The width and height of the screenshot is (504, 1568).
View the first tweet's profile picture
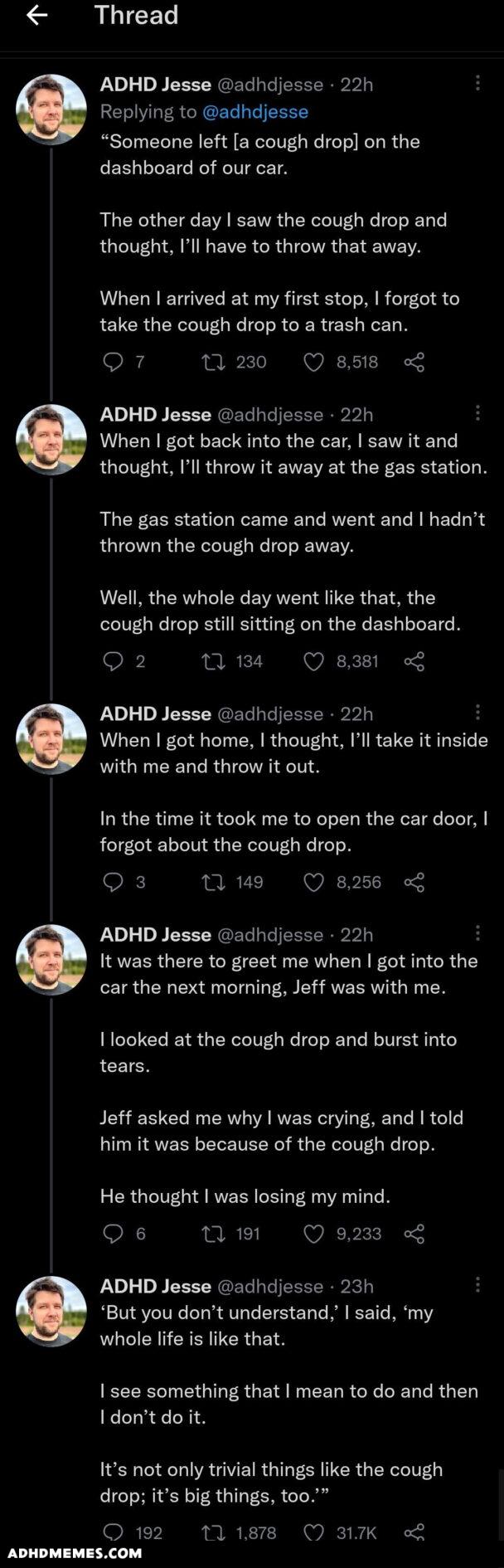(x=51, y=110)
